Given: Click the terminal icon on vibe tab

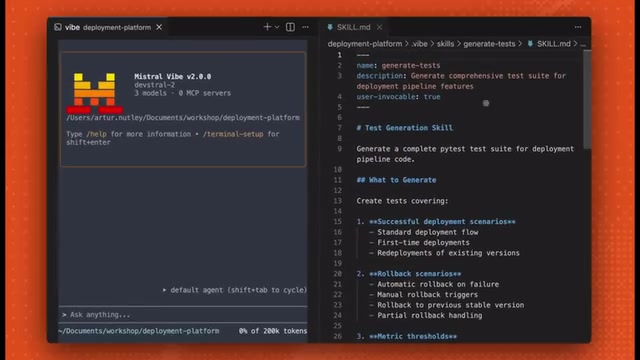Looking at the screenshot, I should (x=58, y=27).
